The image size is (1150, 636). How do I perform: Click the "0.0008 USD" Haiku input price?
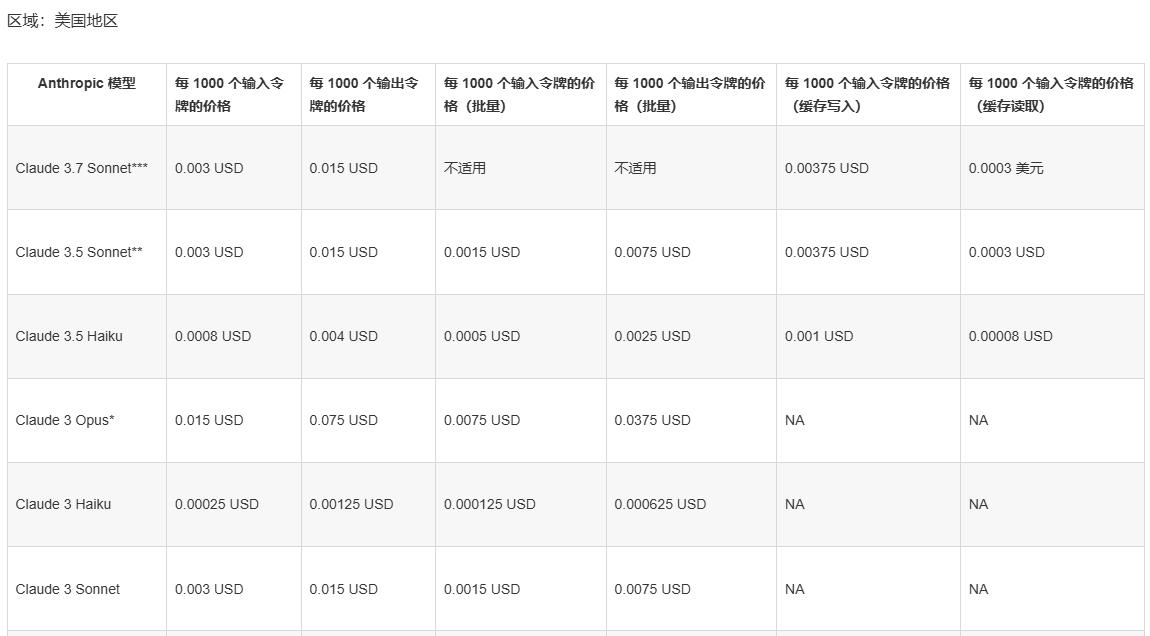(213, 336)
